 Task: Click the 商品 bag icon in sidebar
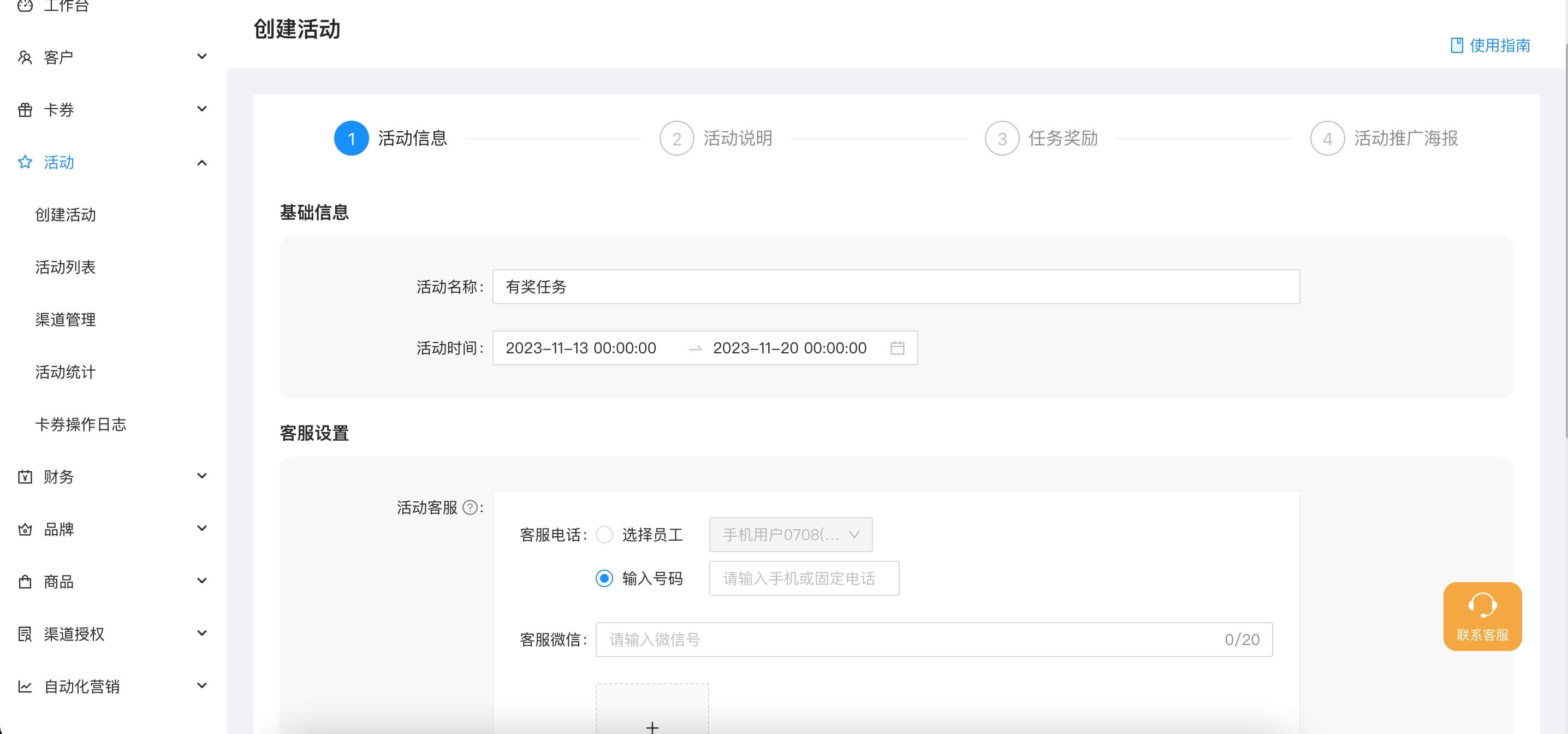point(25,581)
